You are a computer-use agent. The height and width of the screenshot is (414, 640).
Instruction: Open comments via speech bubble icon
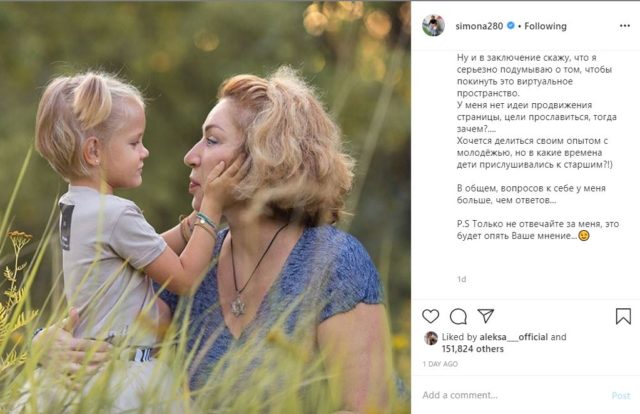click(458, 316)
